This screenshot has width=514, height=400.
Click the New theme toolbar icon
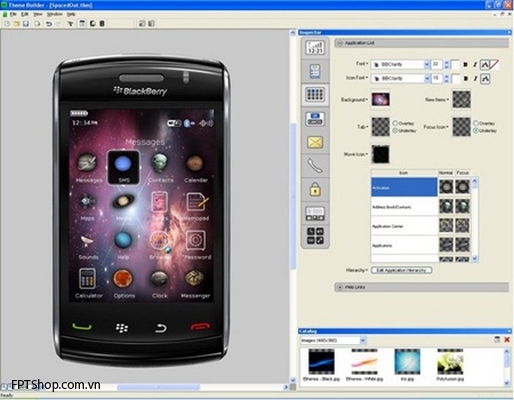tap(7, 23)
